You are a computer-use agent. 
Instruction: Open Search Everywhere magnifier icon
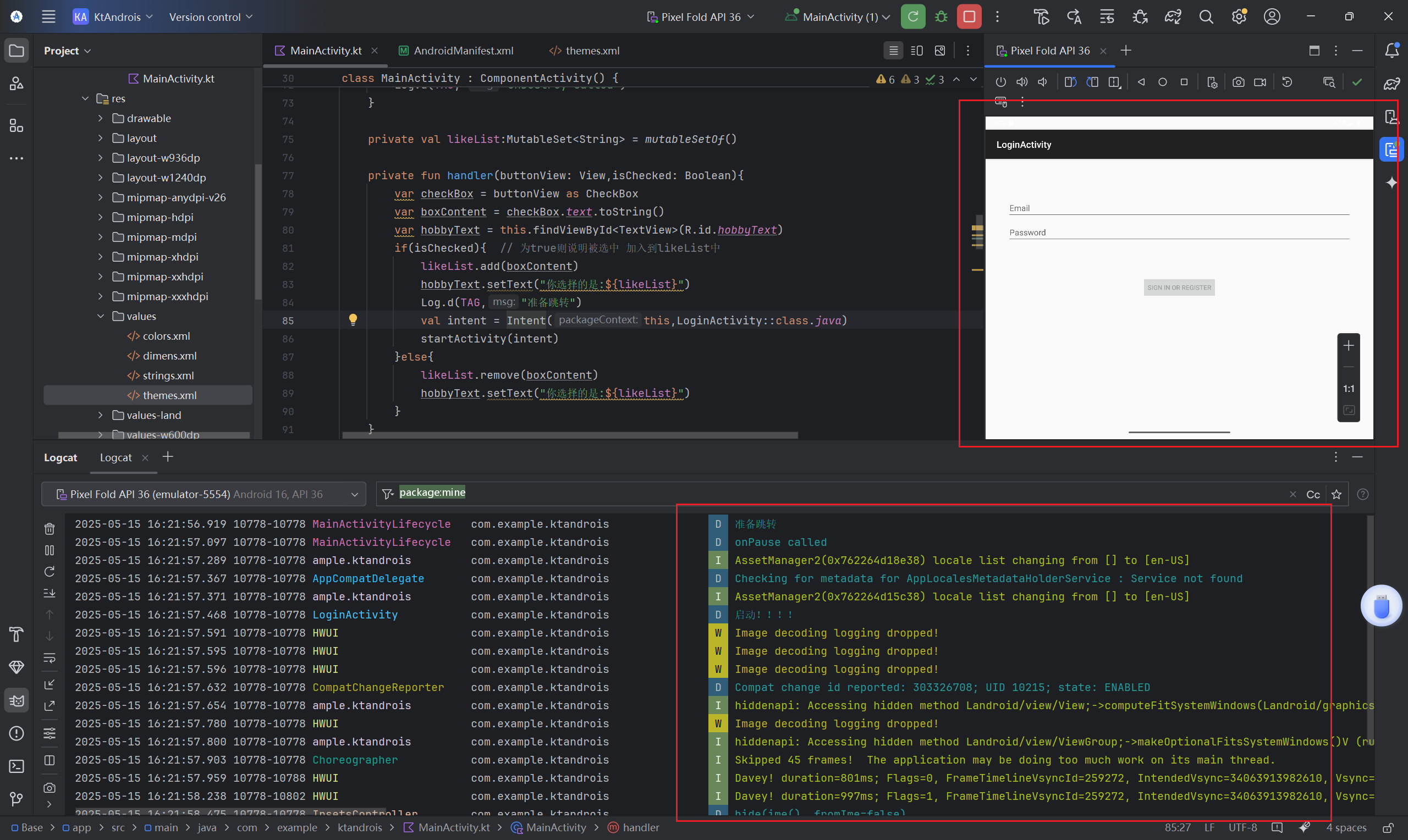(x=1206, y=16)
